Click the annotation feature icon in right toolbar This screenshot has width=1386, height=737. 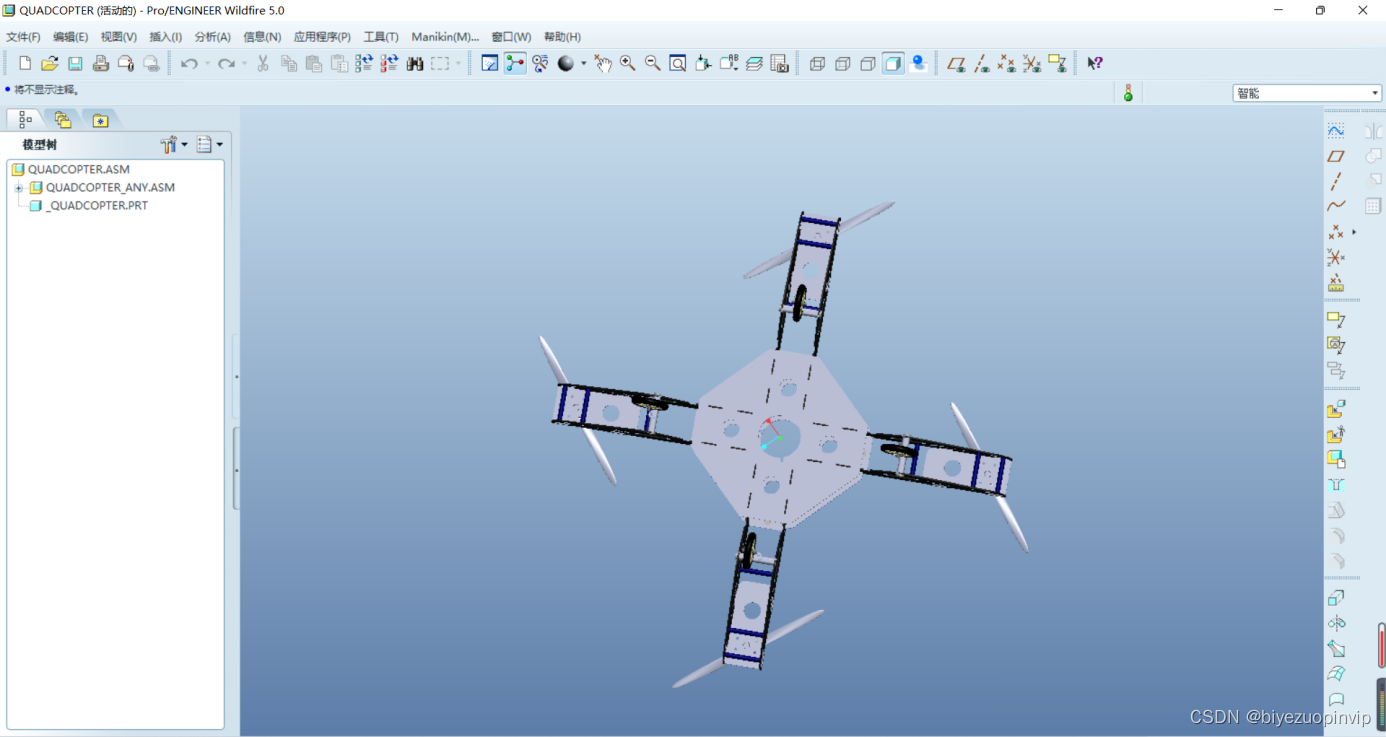[1336, 320]
